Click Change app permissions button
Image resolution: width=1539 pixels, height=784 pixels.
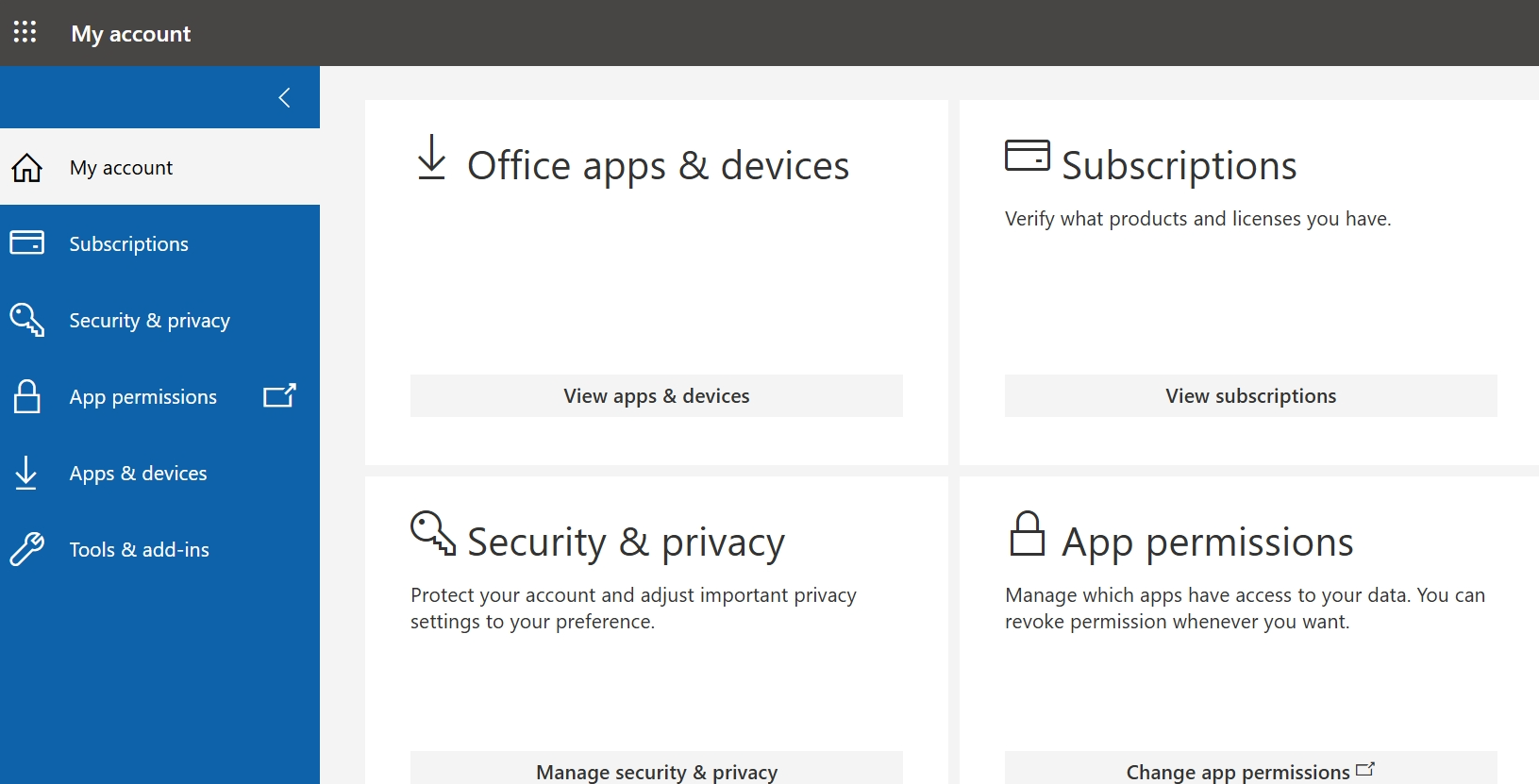pos(1251,768)
